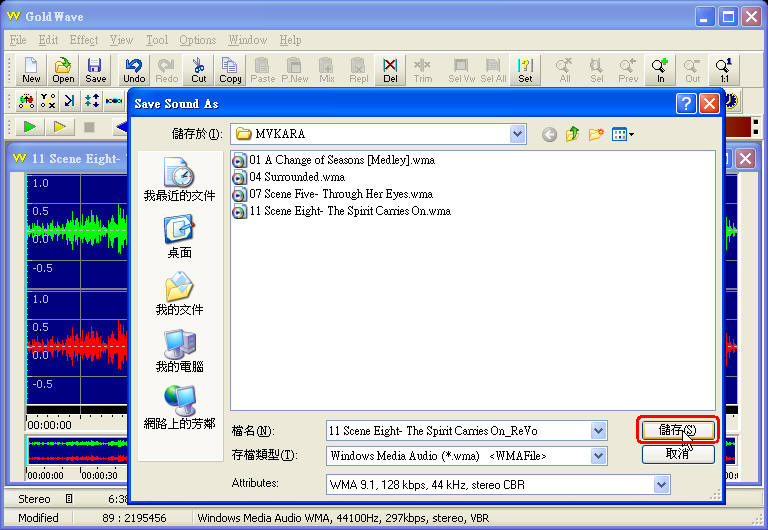Screen dimensions: 768x530
Task: Expand the 存檔類型 file type dropdown
Action: [599, 456]
